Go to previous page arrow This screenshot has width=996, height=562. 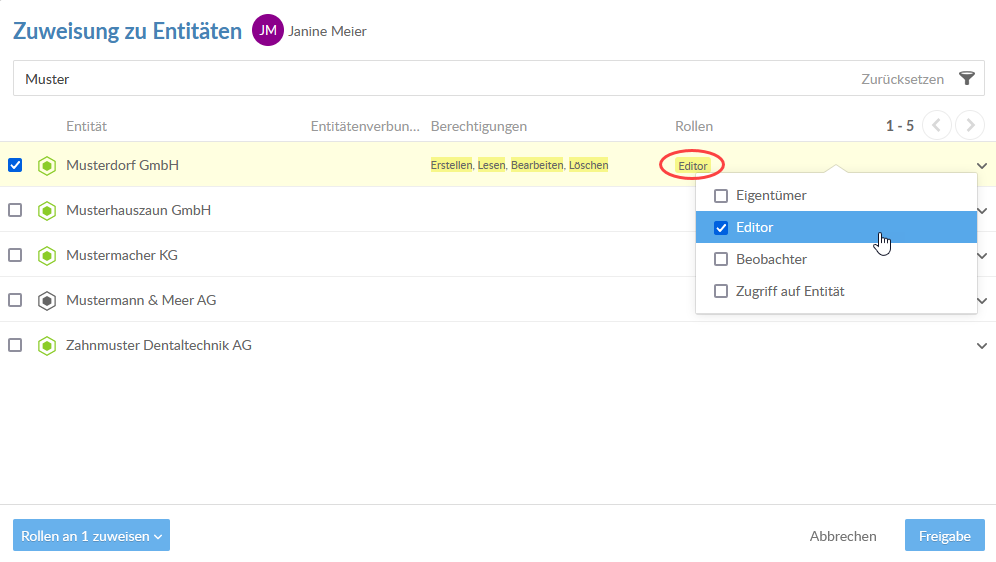[x=936, y=125]
